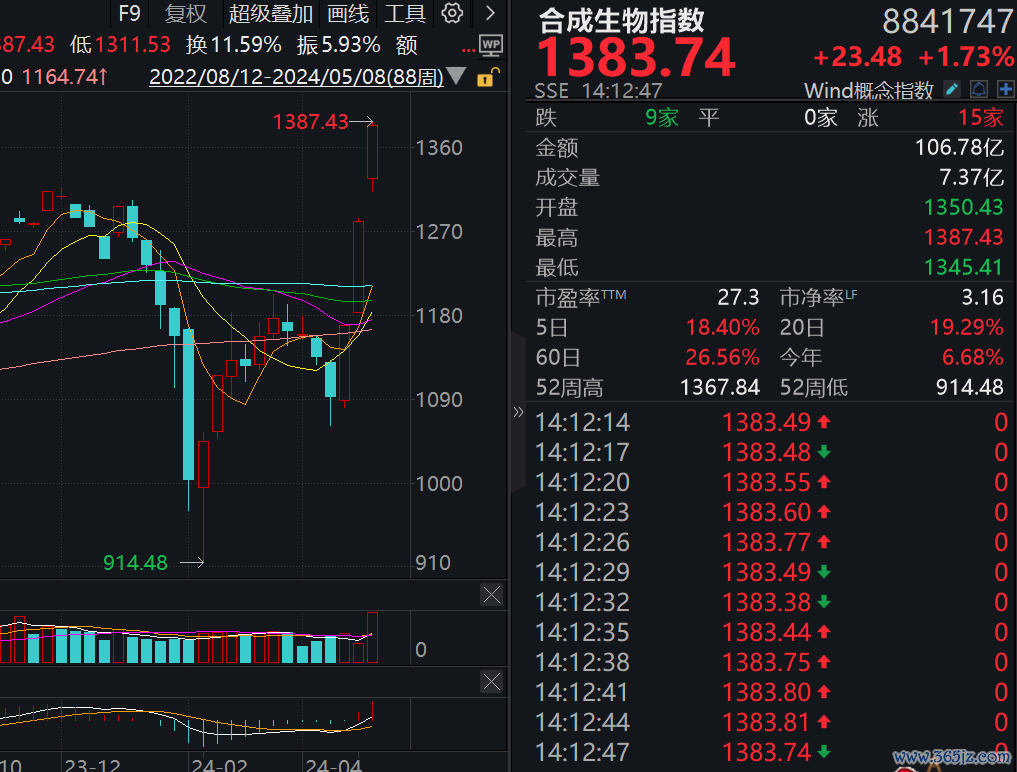This screenshot has height=772, width=1017.
Task: Open the F9 menu item
Action: coord(130,13)
